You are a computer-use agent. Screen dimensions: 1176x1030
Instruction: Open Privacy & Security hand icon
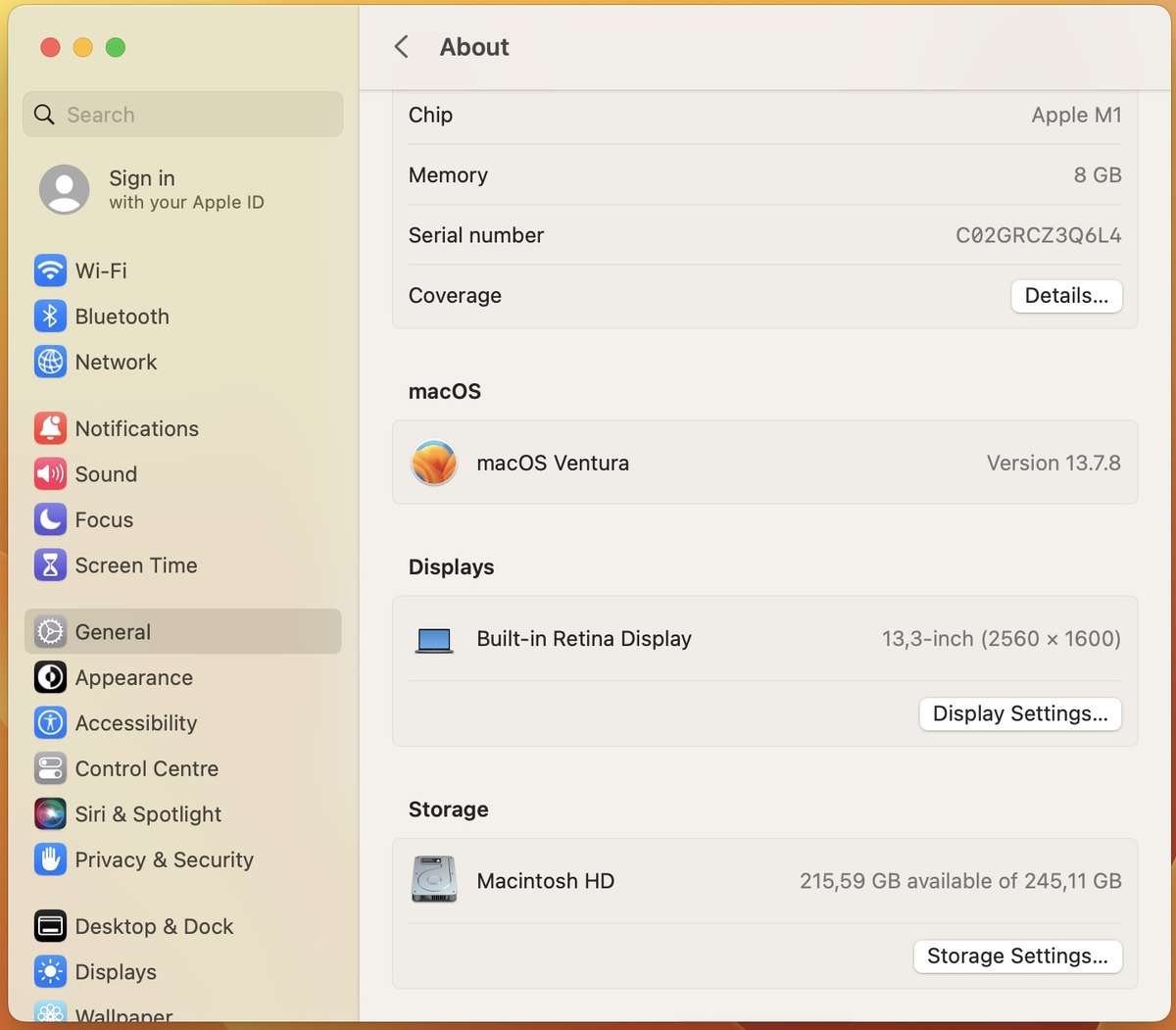tap(50, 859)
